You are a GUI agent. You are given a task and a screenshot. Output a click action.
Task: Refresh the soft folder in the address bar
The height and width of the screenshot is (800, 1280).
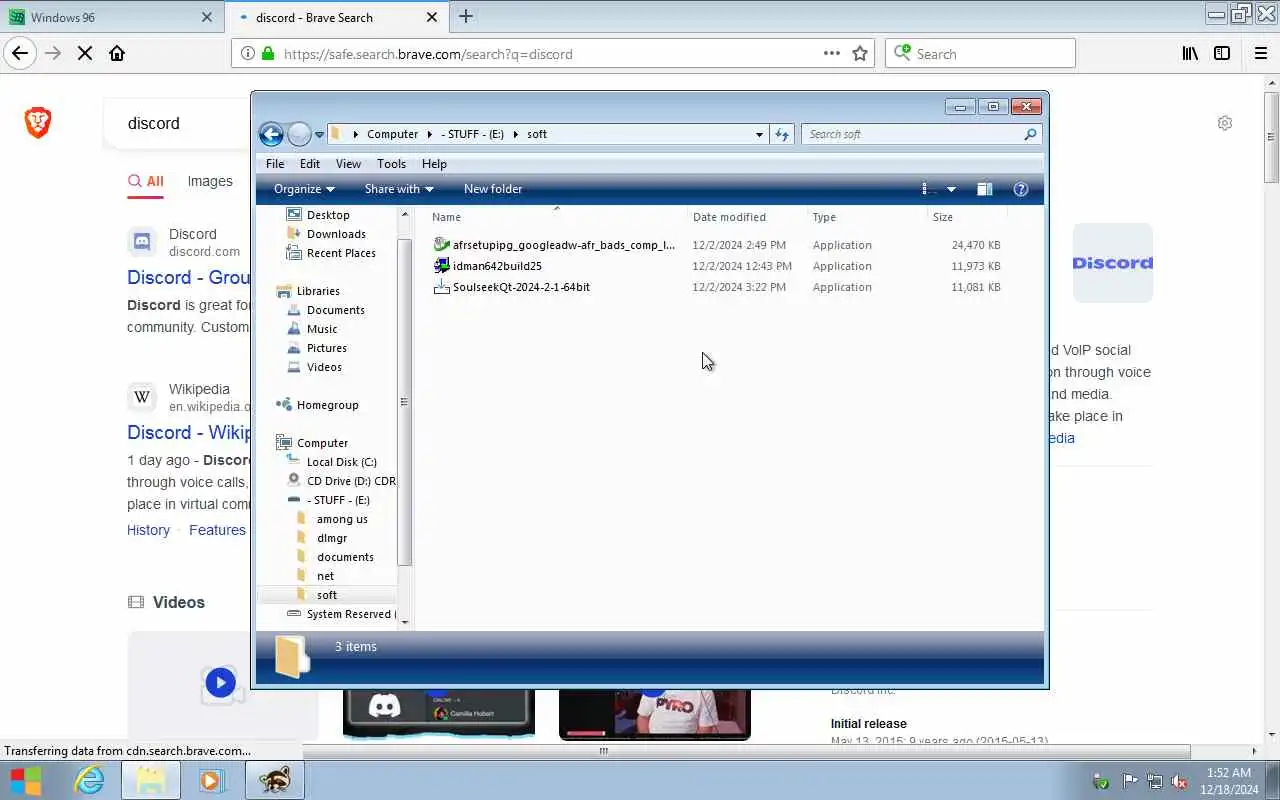782,134
